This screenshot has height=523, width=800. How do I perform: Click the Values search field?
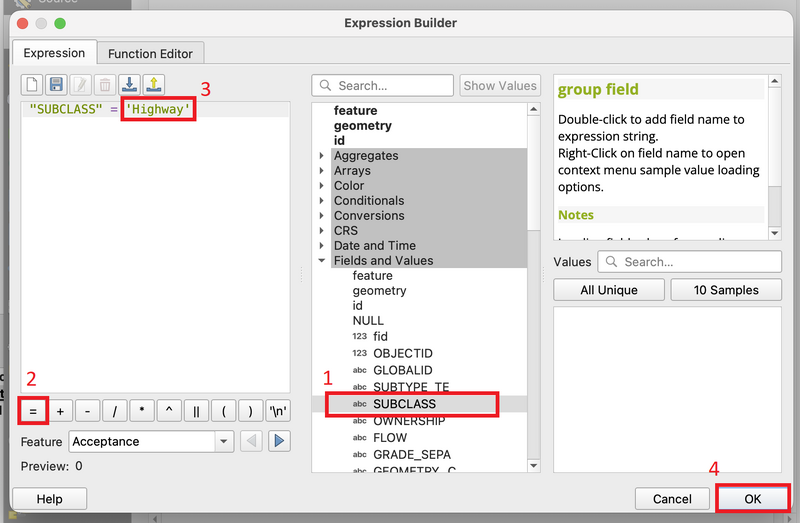pos(689,262)
